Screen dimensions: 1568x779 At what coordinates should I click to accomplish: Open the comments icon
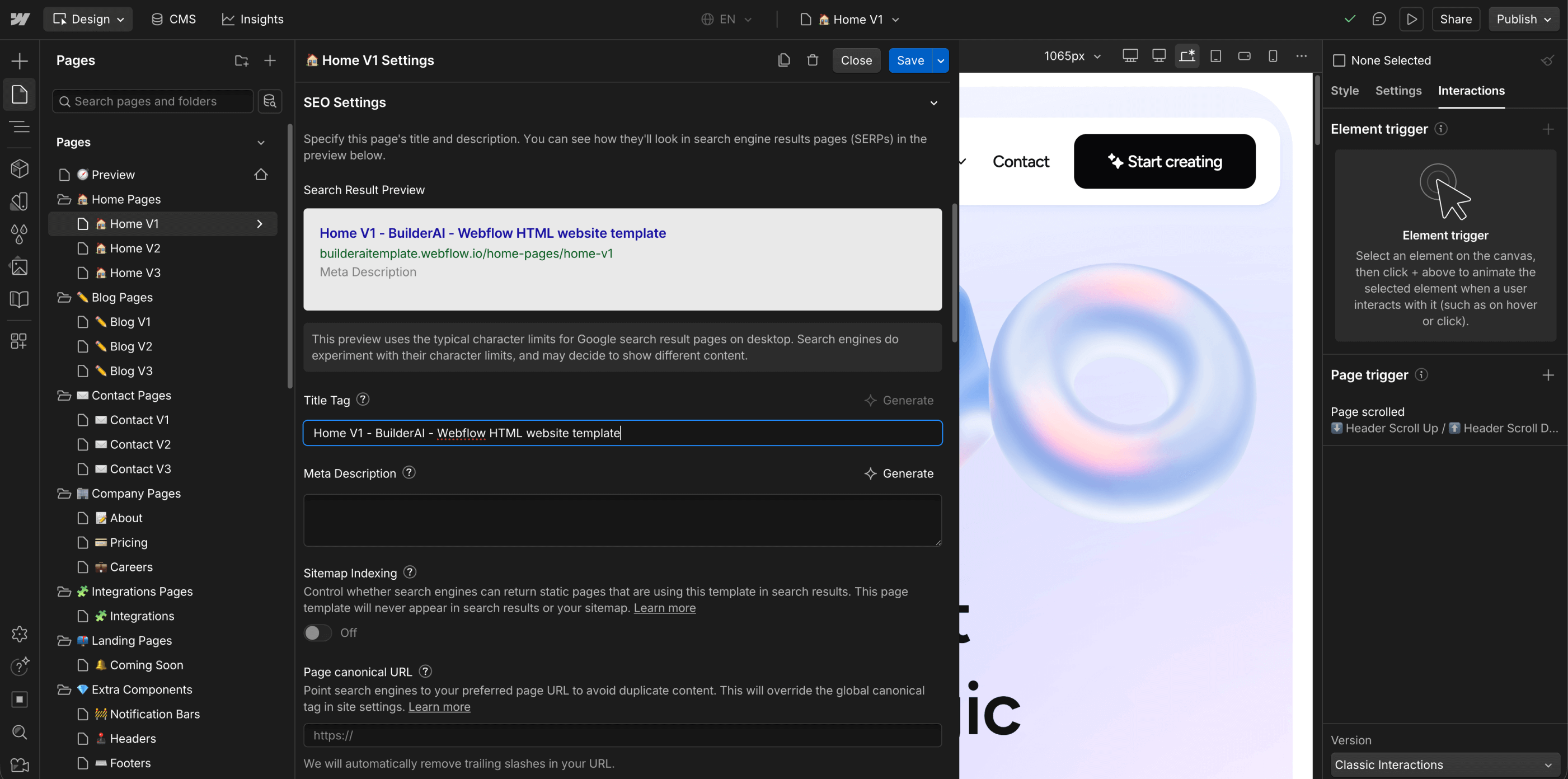(x=1379, y=19)
